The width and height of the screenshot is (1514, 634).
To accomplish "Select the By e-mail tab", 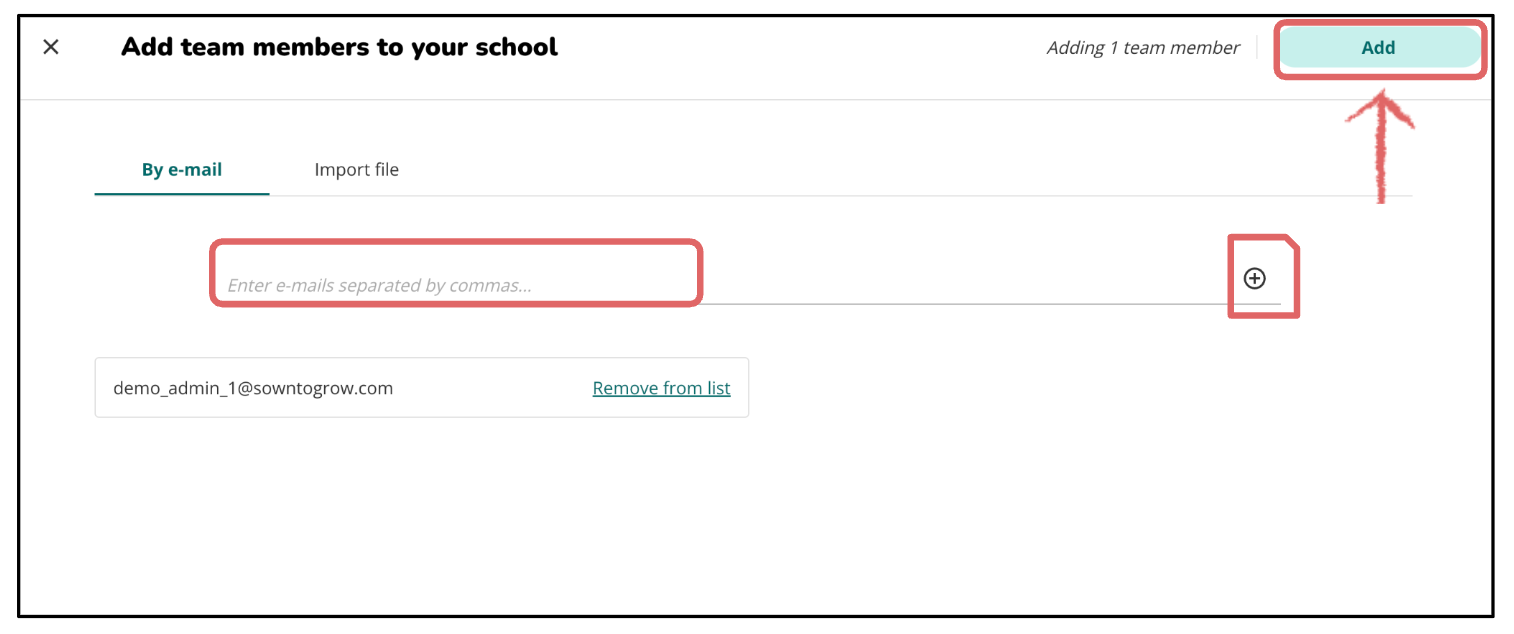I will pos(182,170).
